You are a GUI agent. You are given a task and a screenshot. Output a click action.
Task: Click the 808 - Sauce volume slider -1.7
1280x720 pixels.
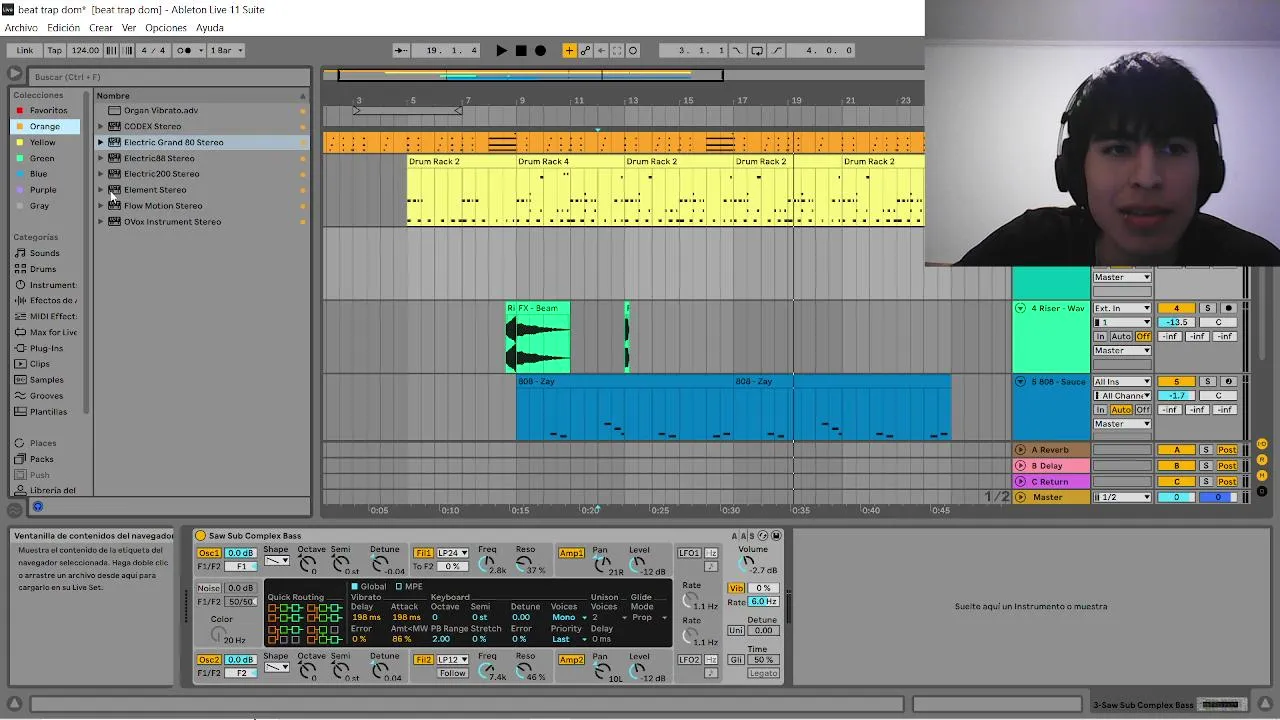[1177, 396]
